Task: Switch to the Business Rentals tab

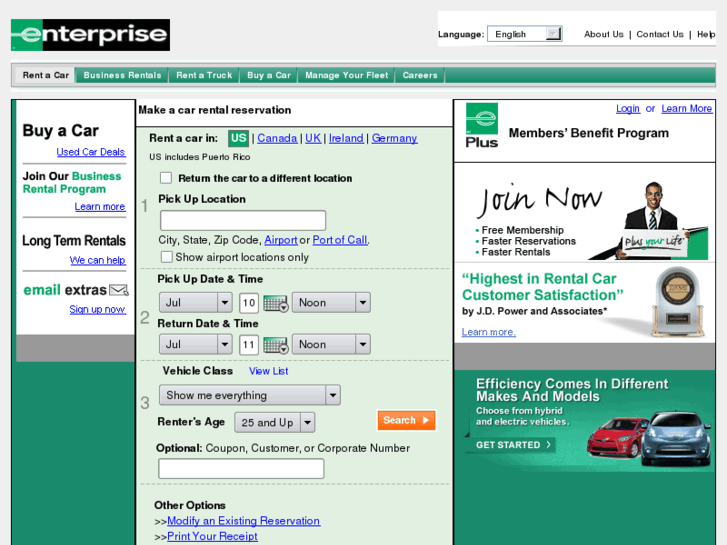Action: point(122,75)
